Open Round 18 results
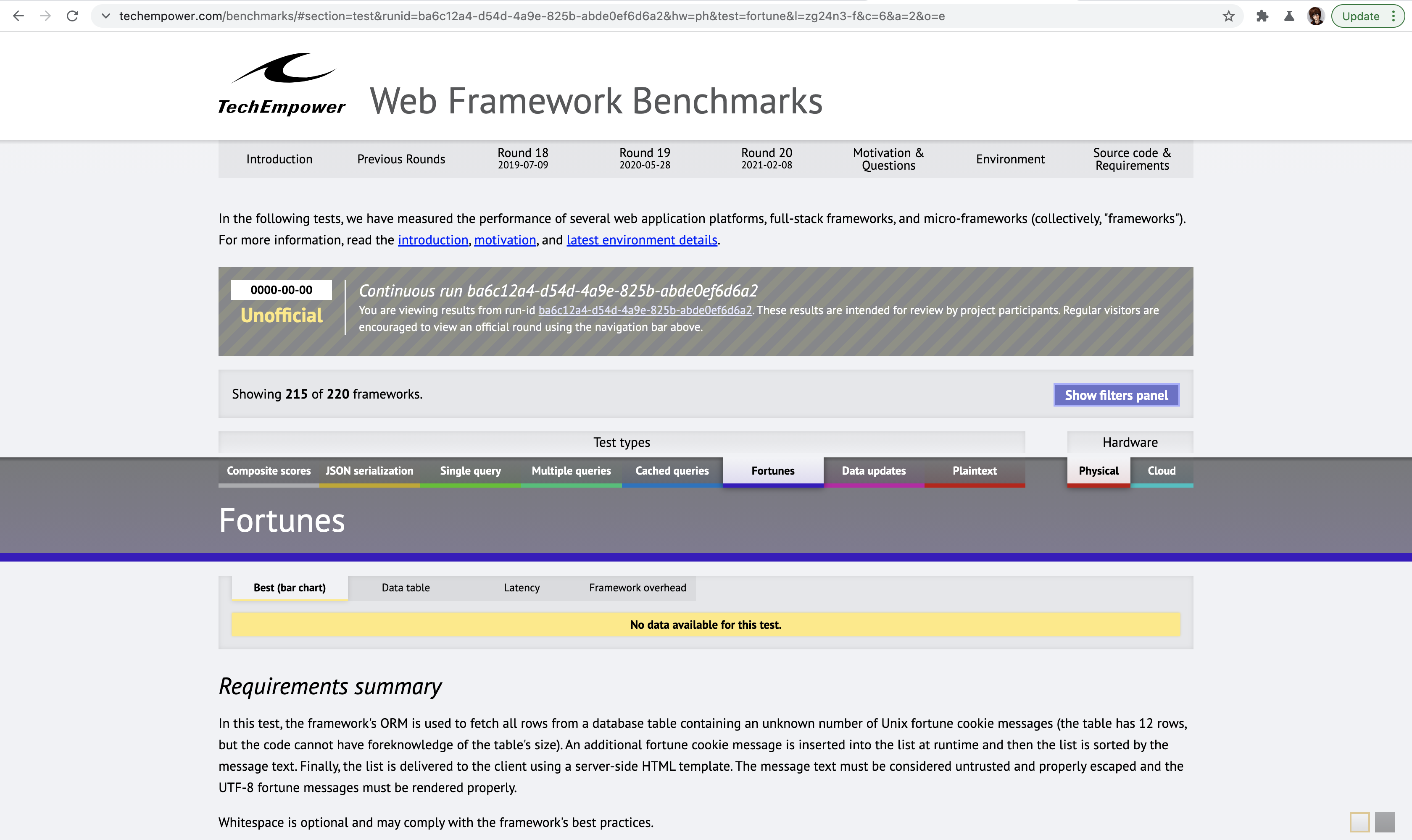The width and height of the screenshot is (1412, 840). point(523,159)
